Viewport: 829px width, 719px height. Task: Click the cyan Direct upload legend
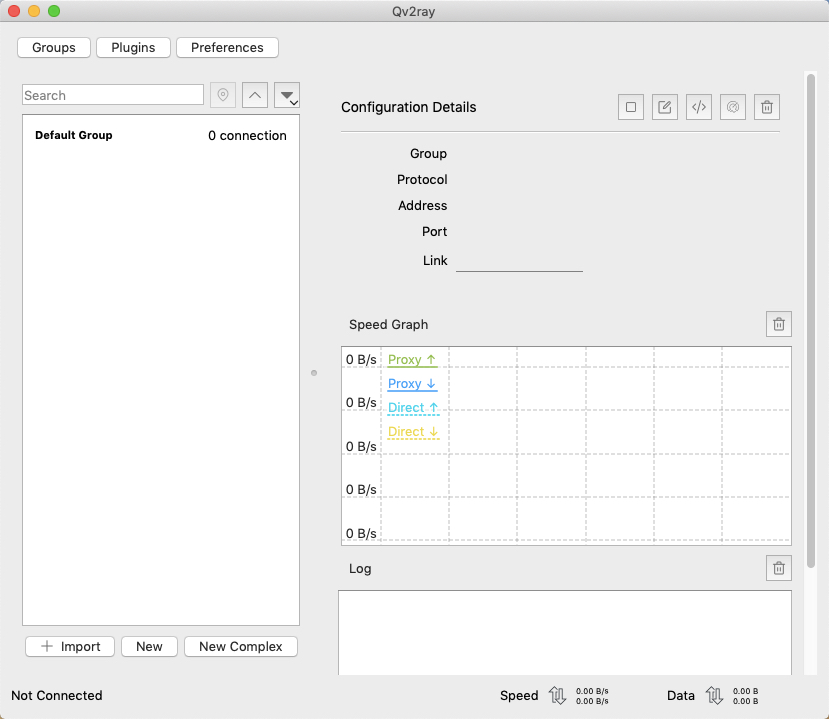pos(413,408)
